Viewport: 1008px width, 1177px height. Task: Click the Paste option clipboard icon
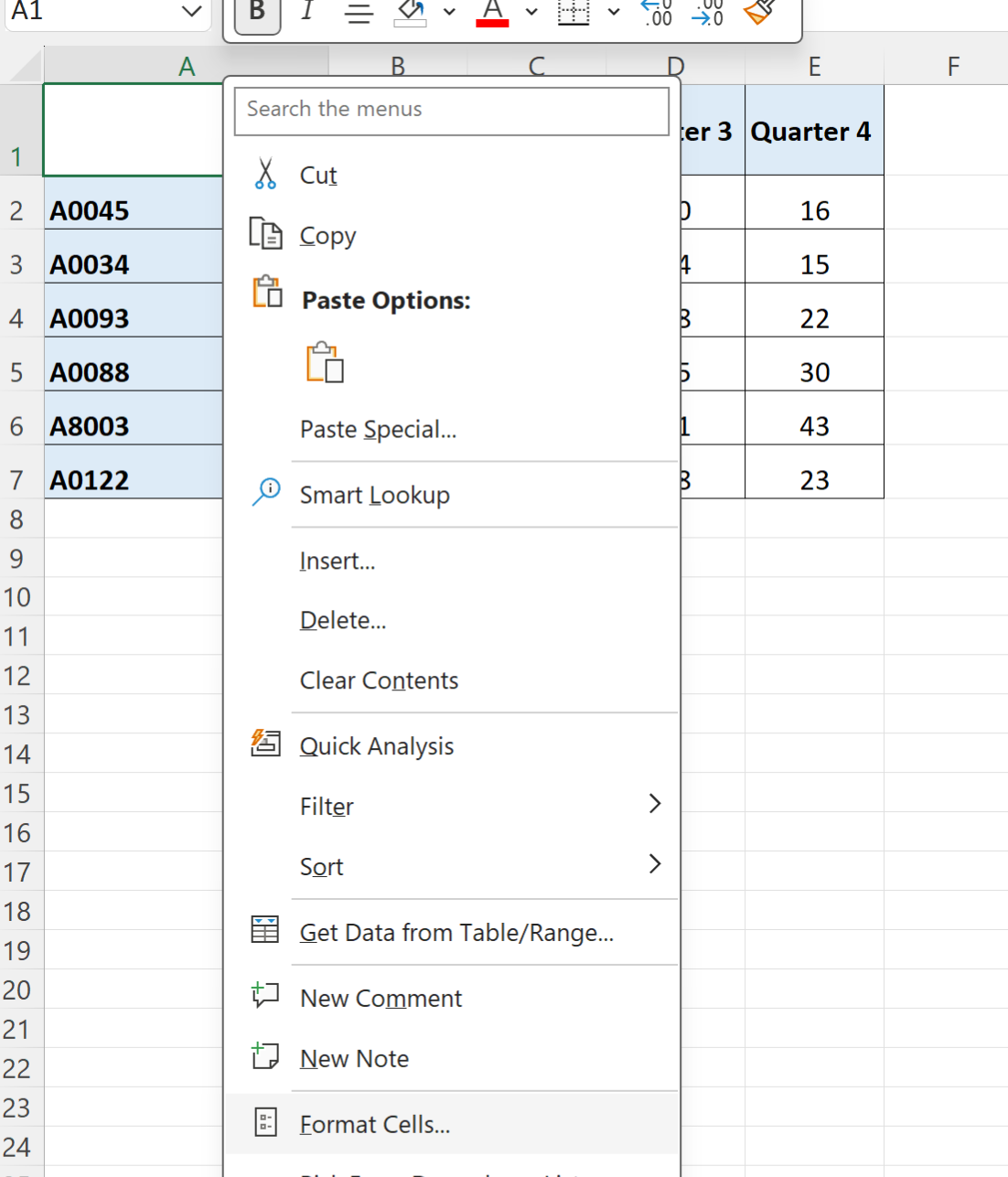(x=325, y=363)
